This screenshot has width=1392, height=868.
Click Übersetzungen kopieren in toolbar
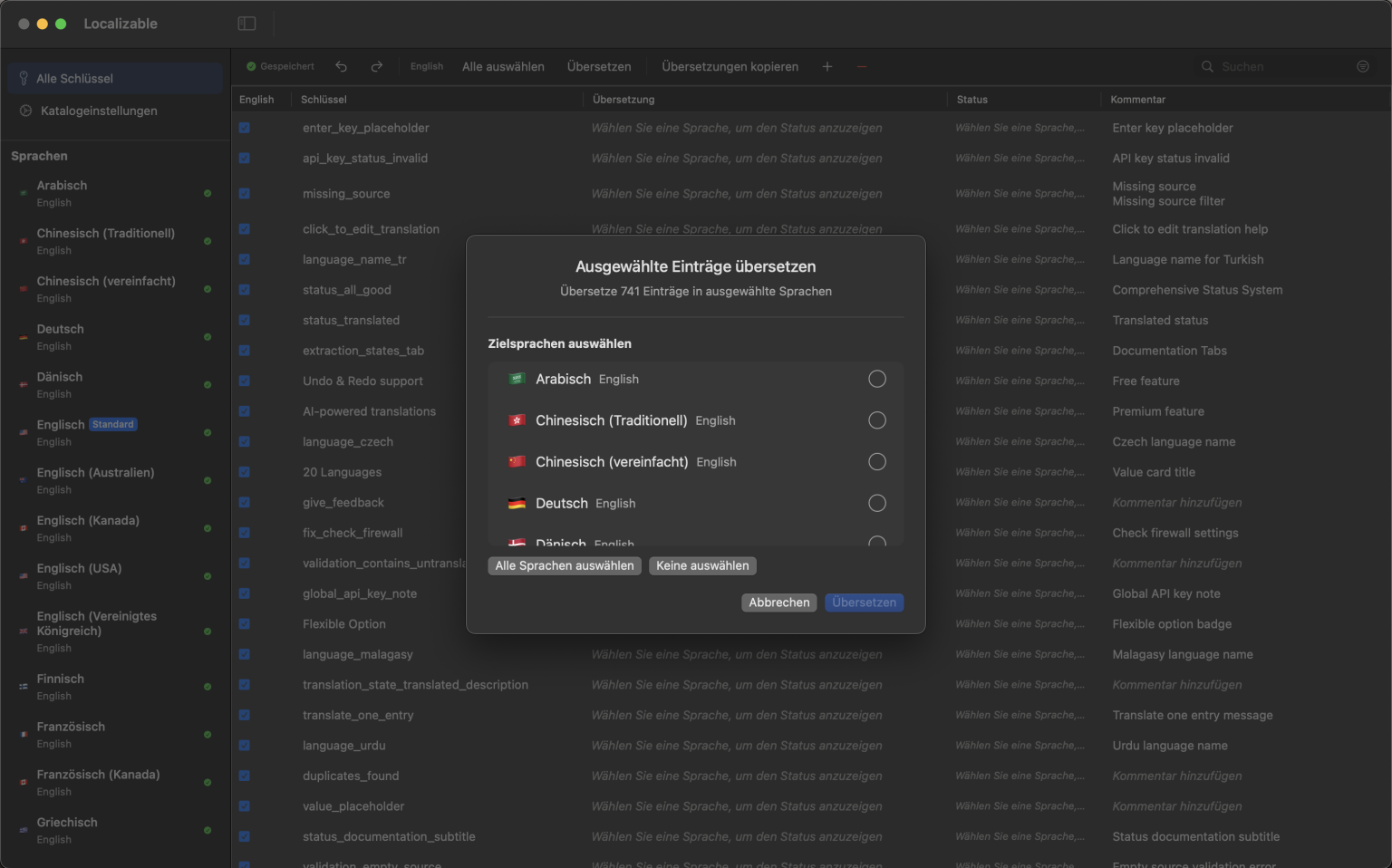click(x=730, y=66)
